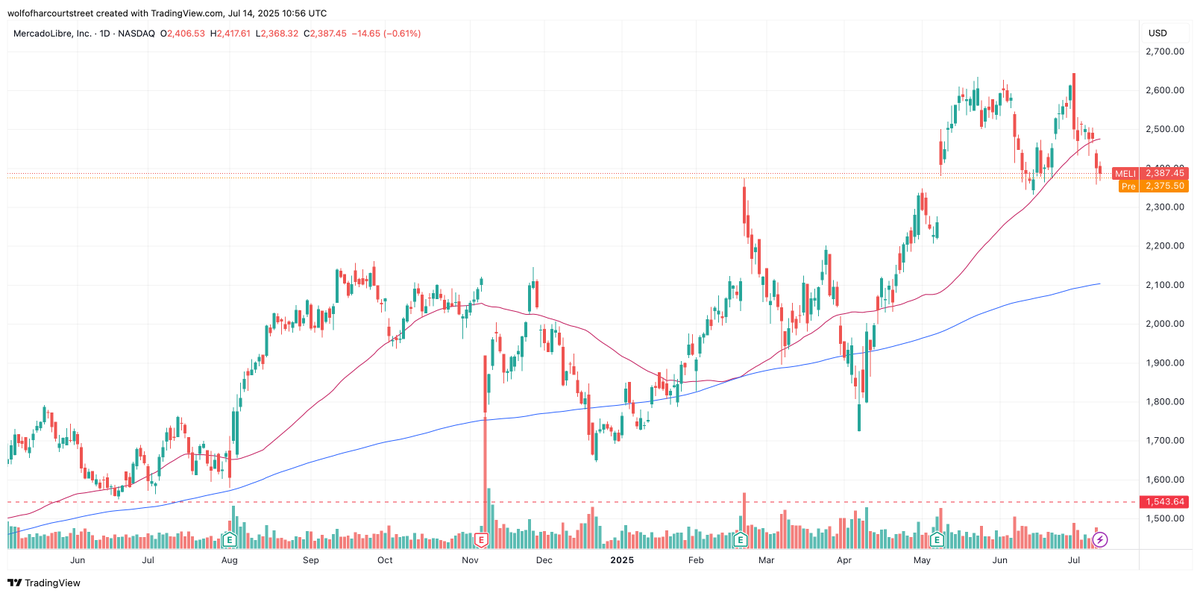
Task: Click the 1,500.00 price axis label
Action: 1165,519
